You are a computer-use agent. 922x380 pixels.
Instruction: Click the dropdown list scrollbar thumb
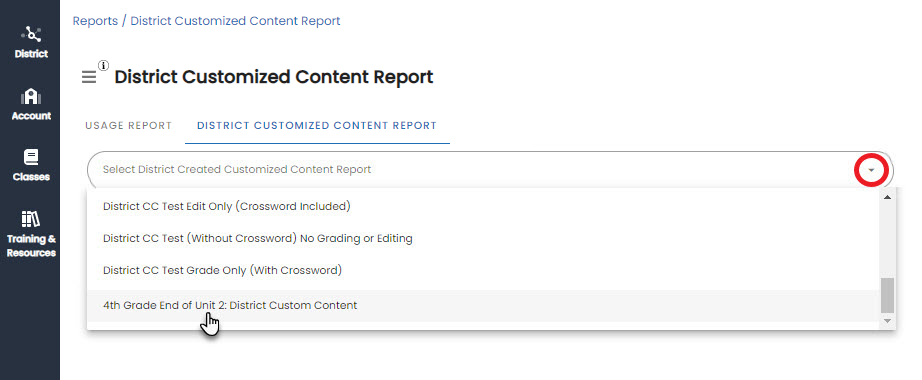coord(887,295)
